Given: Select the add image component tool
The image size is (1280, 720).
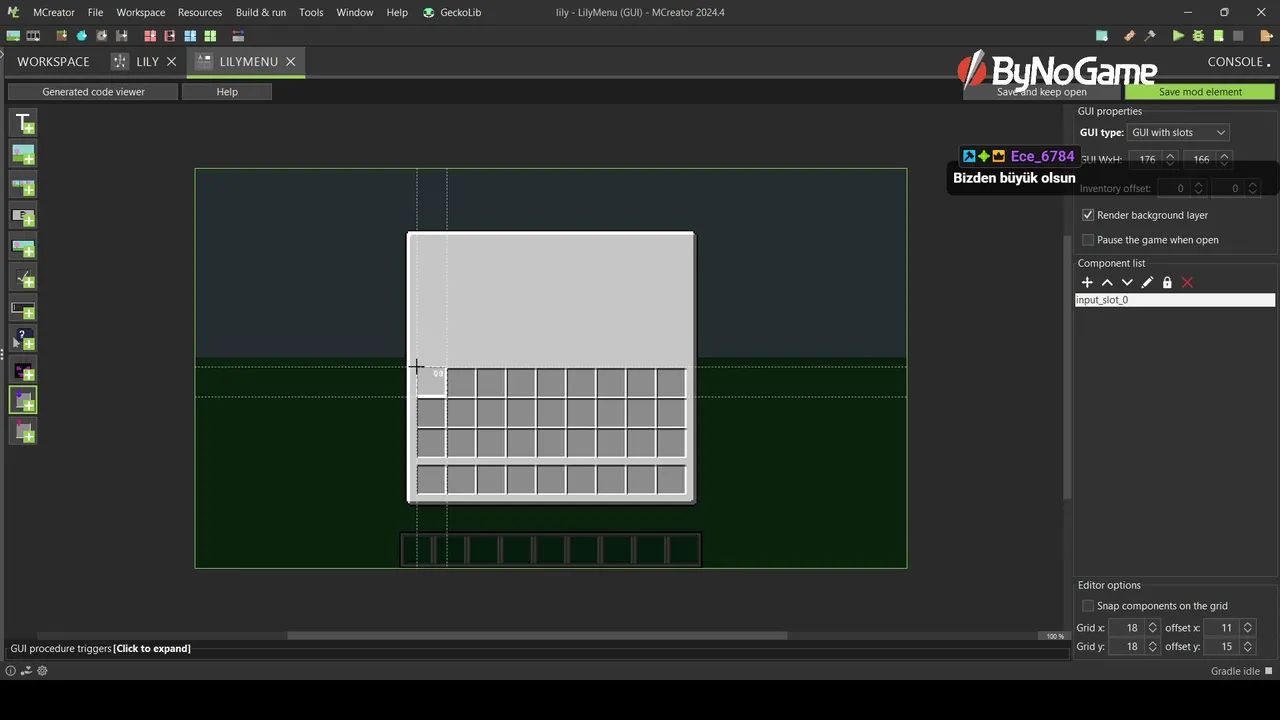Looking at the screenshot, I should 23,154.
